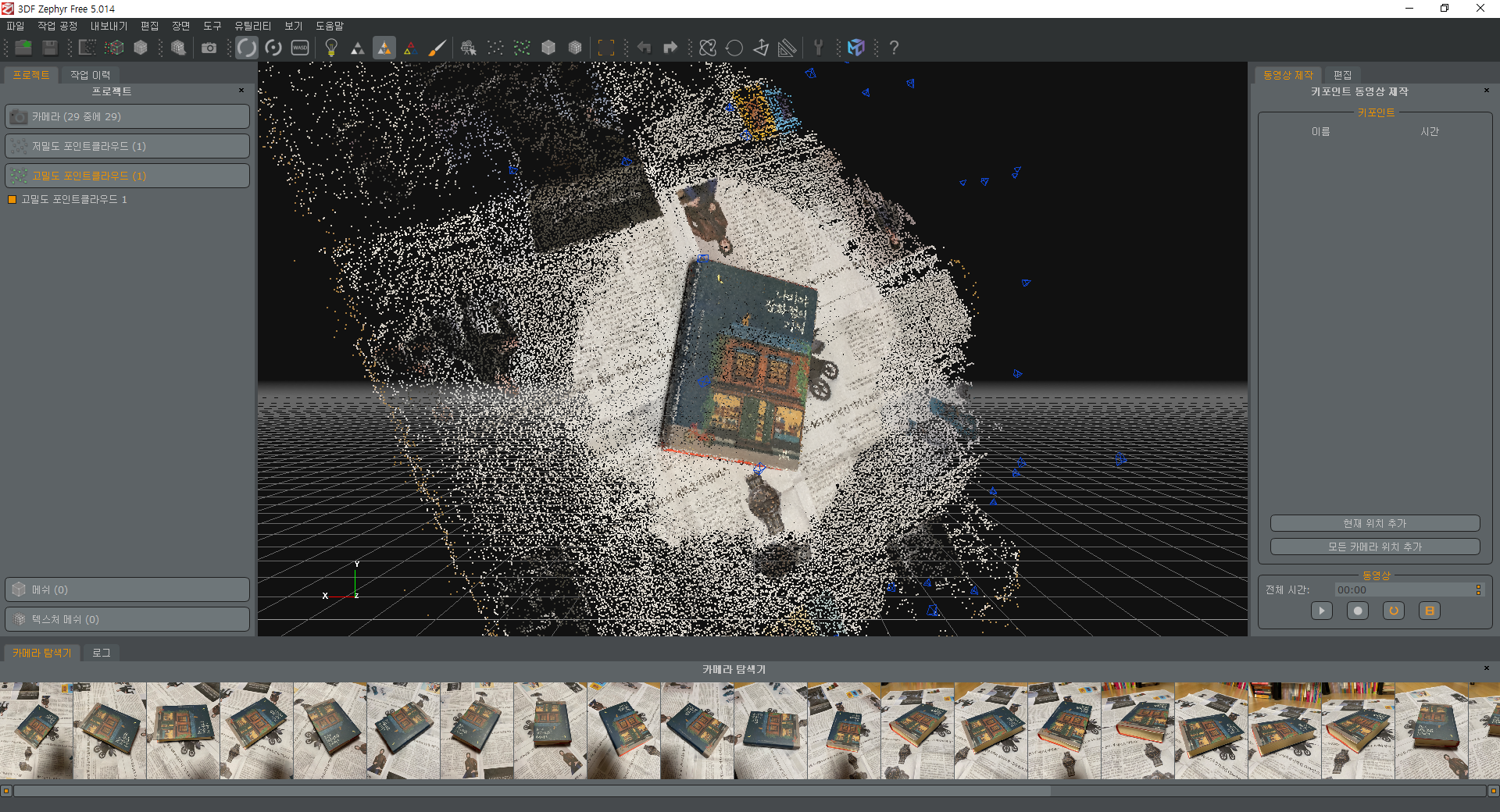Open the 작업 공정 menu
Viewport: 1500px width, 812px height.
[x=58, y=26]
